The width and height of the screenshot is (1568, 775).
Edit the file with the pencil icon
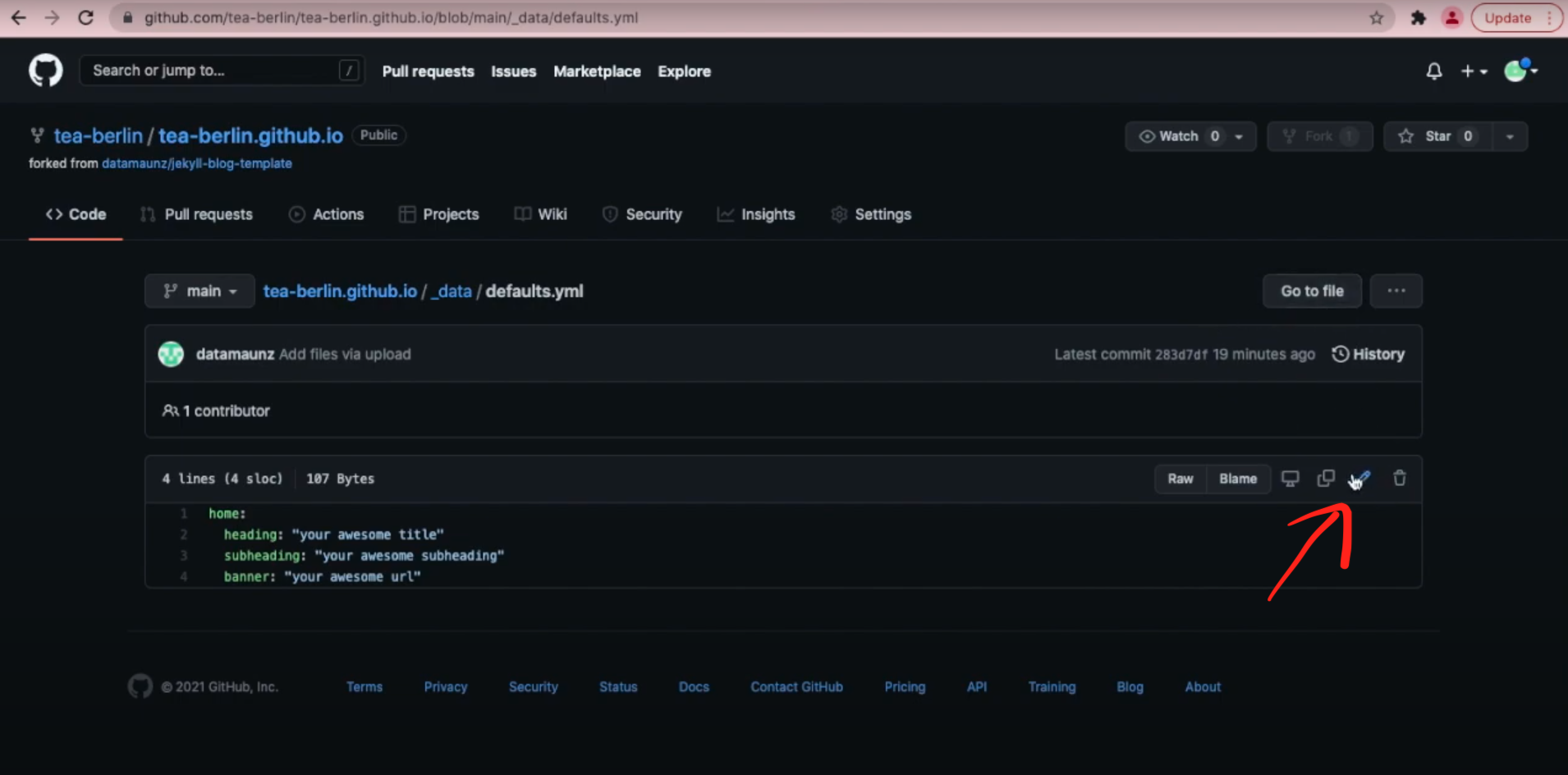(1360, 479)
